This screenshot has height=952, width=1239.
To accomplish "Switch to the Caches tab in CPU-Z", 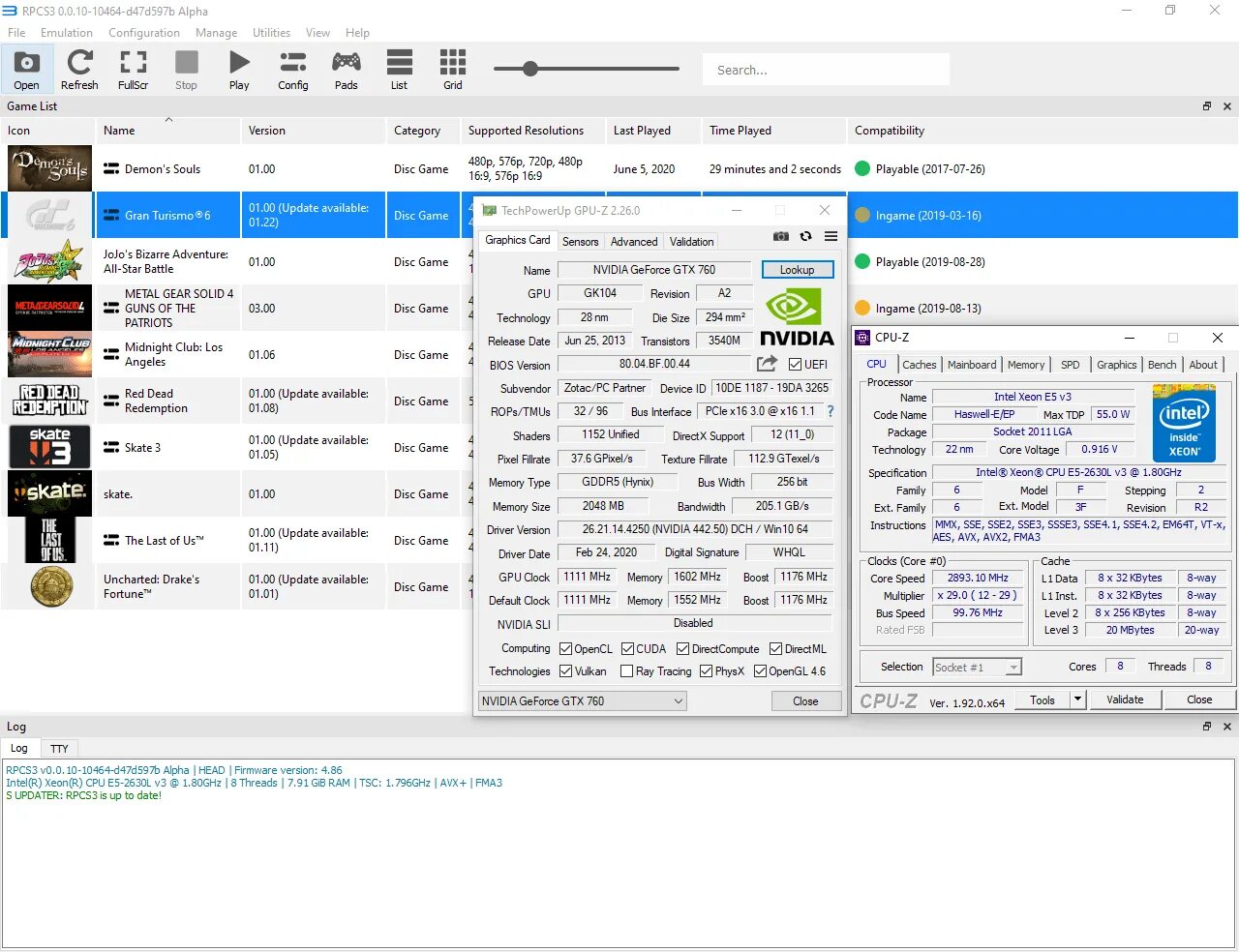I will [919, 365].
